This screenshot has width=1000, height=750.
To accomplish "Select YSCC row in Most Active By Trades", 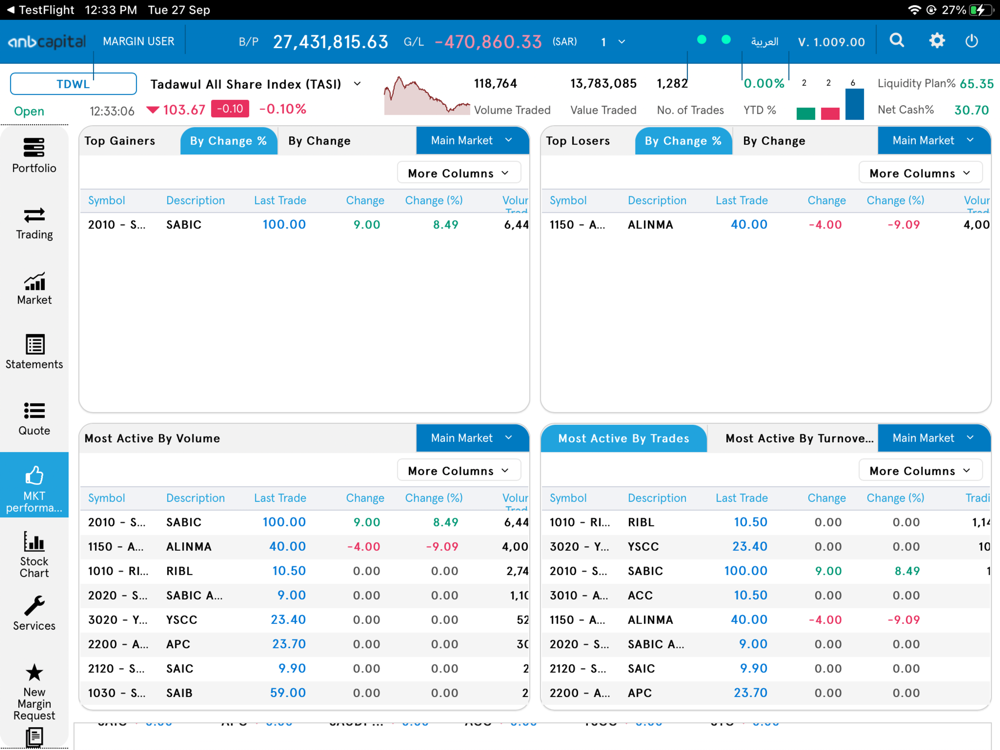I will tap(766, 547).
